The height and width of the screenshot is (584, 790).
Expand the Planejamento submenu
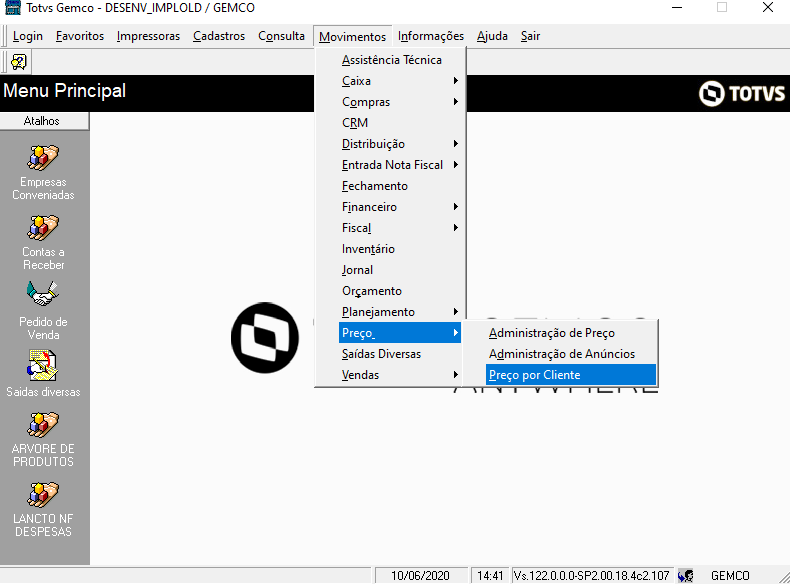[400, 312]
